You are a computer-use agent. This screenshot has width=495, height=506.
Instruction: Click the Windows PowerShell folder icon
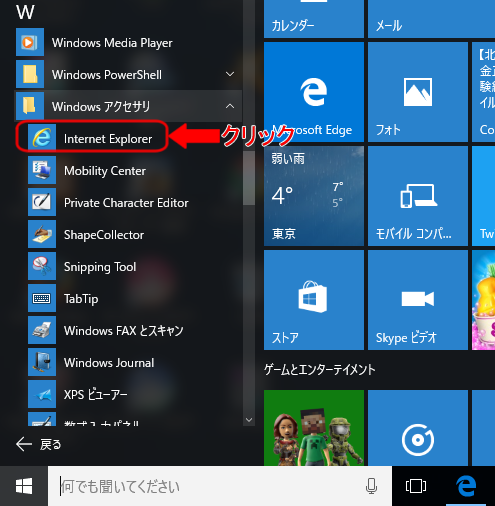pyautogui.click(x=30, y=74)
